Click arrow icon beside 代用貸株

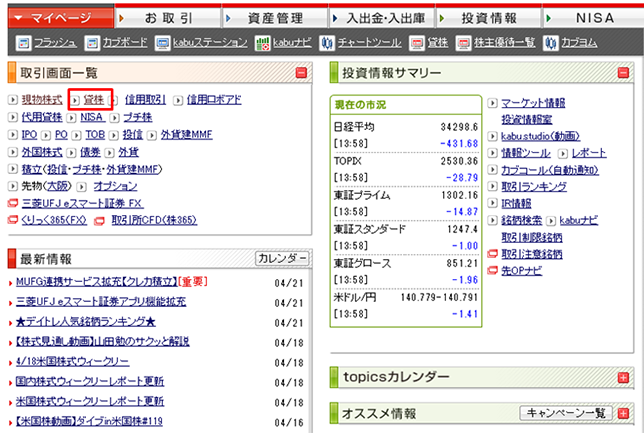click(x=13, y=117)
